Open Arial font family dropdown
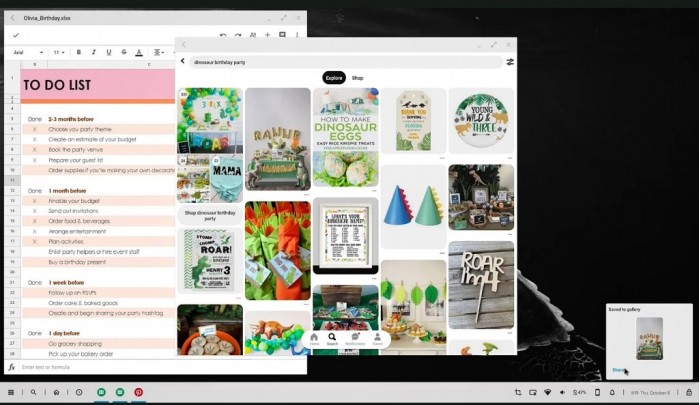Image resolution: width=700 pixels, height=405 pixels. [x=28, y=52]
